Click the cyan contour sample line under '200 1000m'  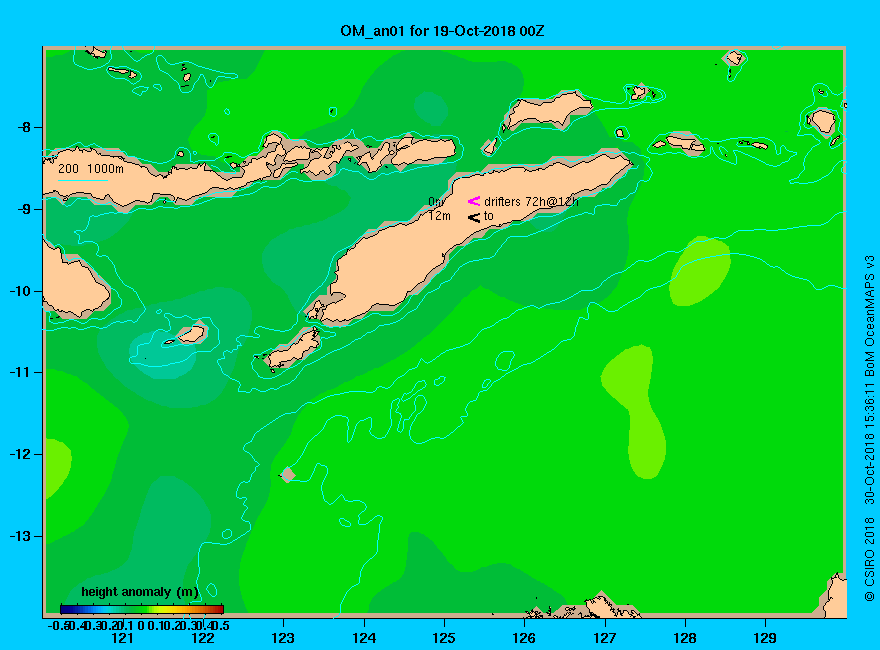[x=82, y=180]
